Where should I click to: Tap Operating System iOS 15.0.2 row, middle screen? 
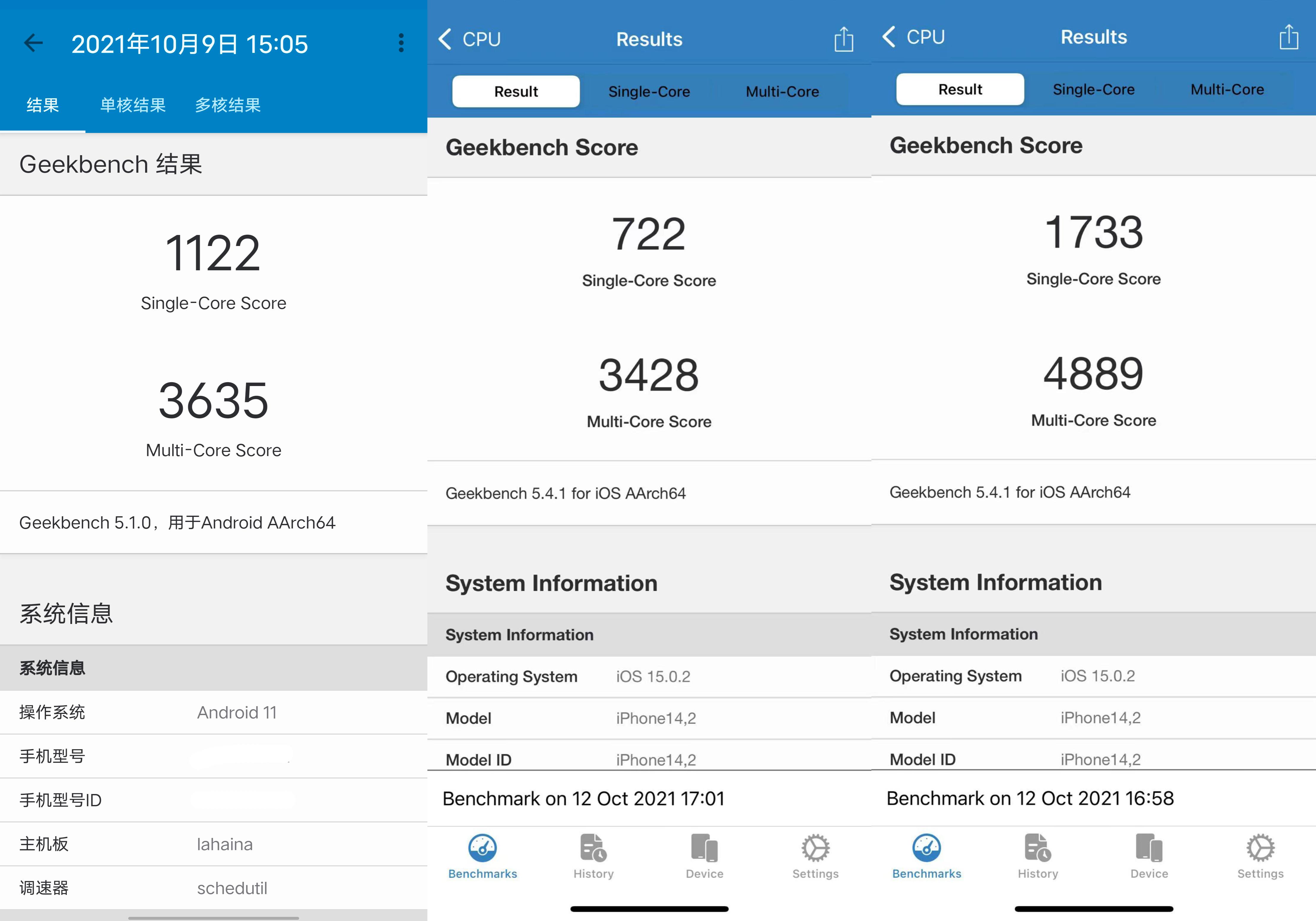[x=649, y=677]
